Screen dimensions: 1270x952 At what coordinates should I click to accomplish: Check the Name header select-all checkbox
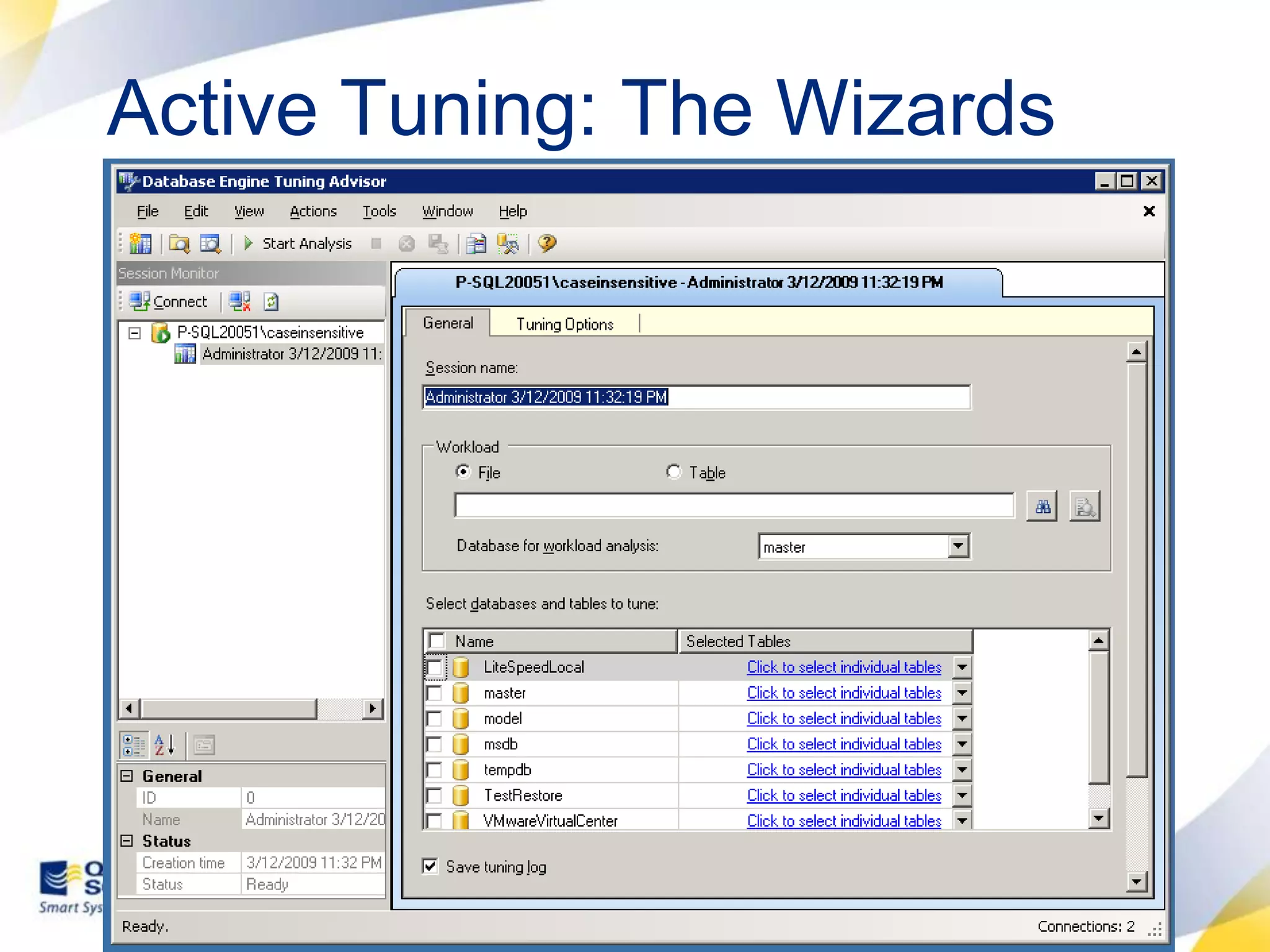coord(437,641)
